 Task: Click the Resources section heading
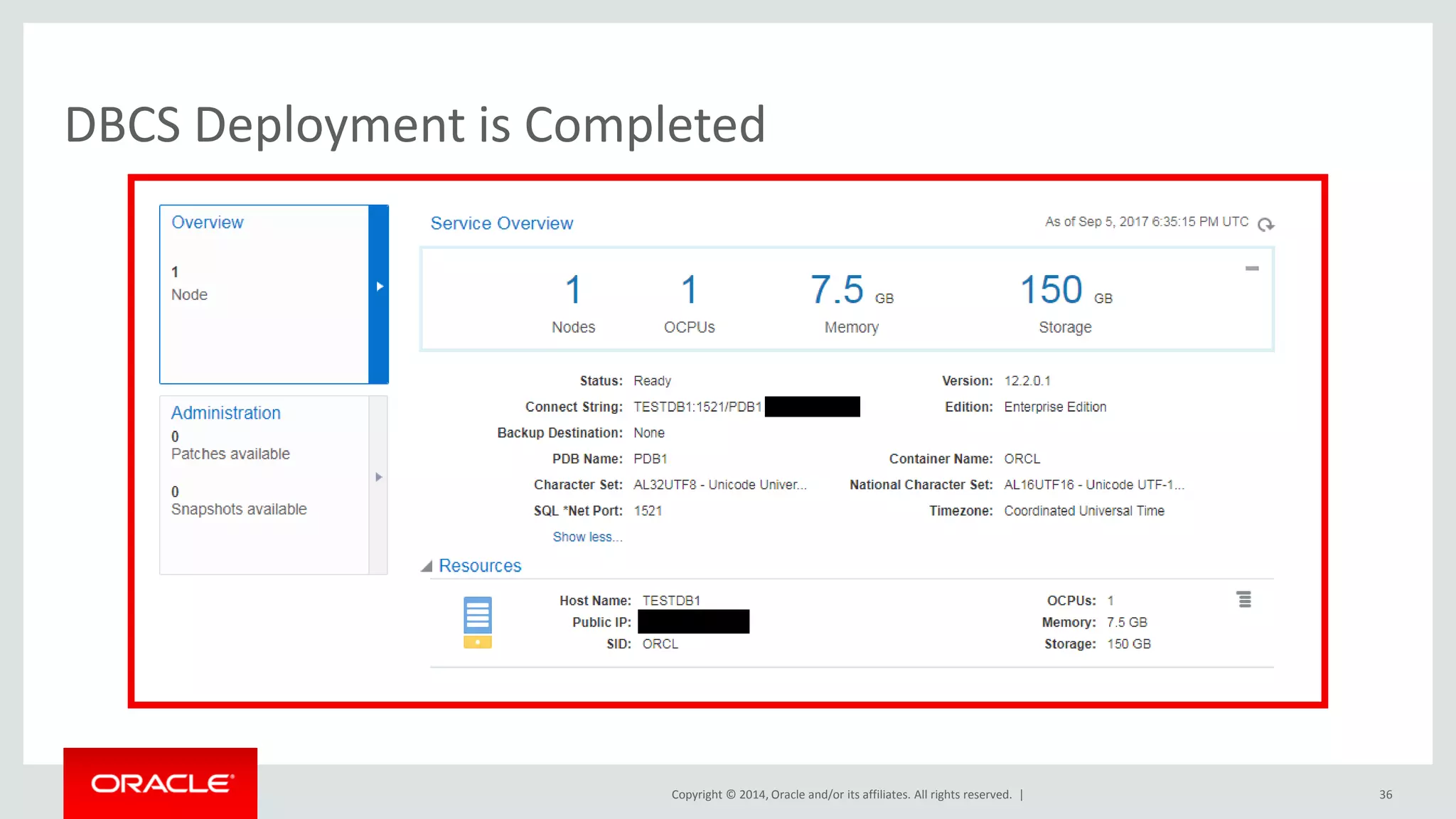[x=480, y=566]
